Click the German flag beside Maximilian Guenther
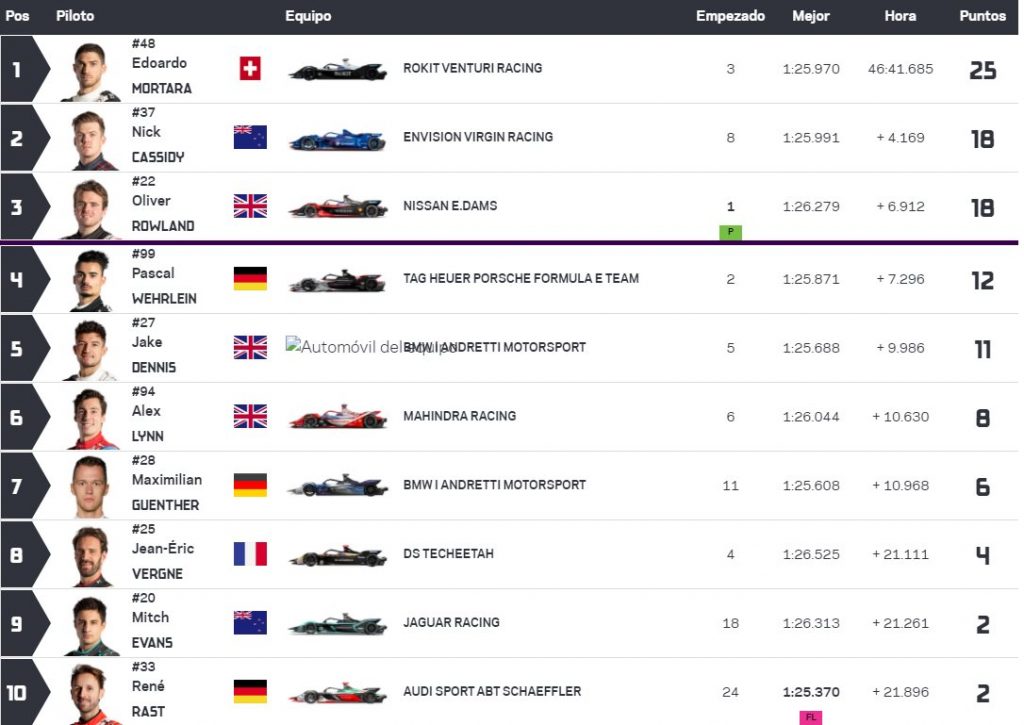The height and width of the screenshot is (725, 1024). tap(250, 485)
